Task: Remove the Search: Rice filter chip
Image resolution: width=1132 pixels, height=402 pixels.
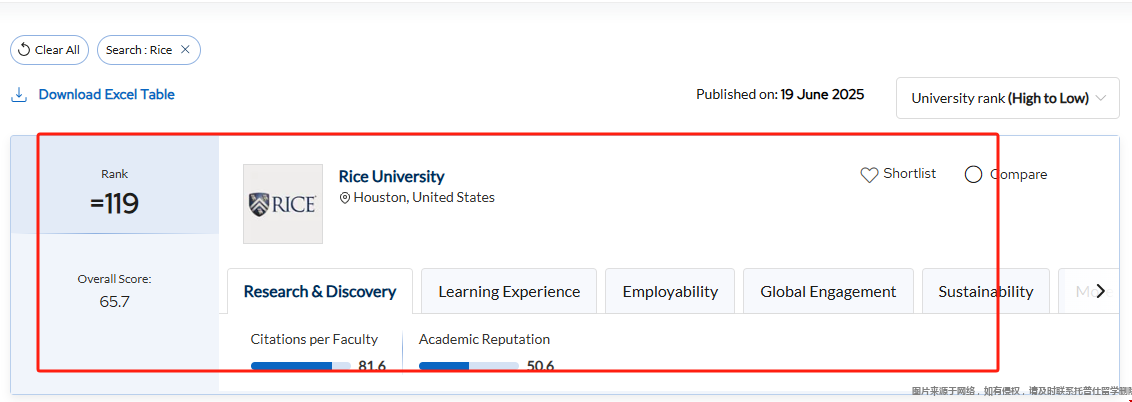Action: point(185,50)
